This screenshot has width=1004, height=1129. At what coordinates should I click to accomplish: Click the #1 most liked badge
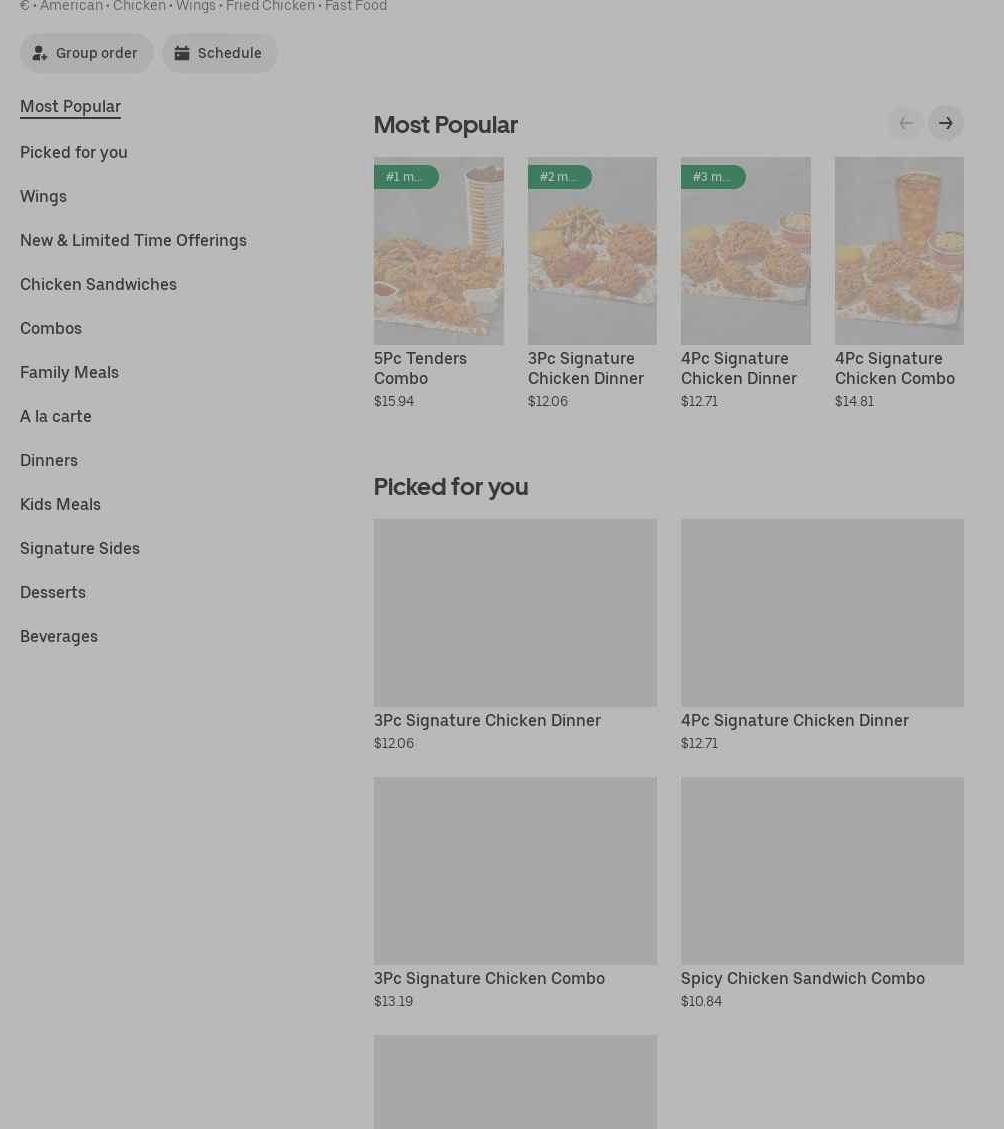click(405, 177)
